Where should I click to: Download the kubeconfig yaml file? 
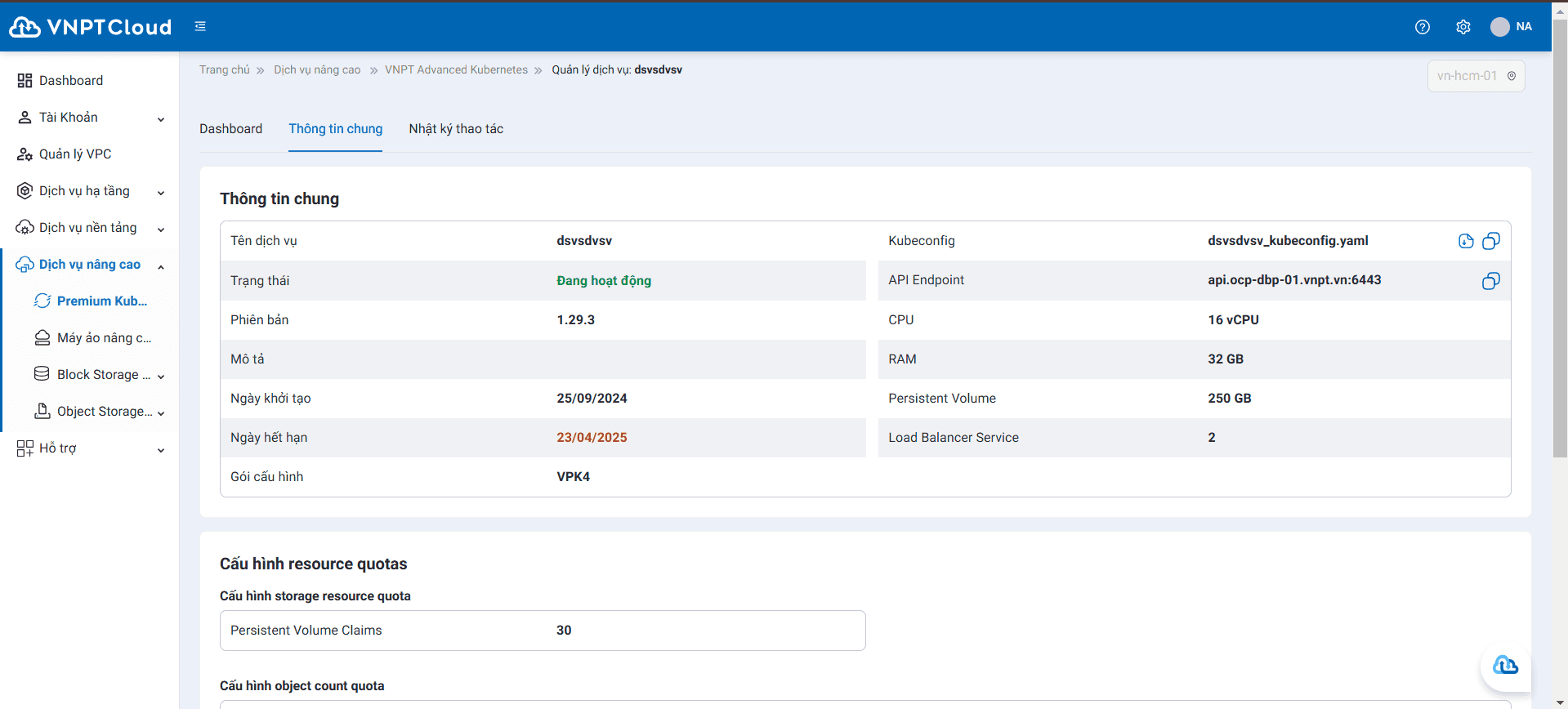[1466, 241]
